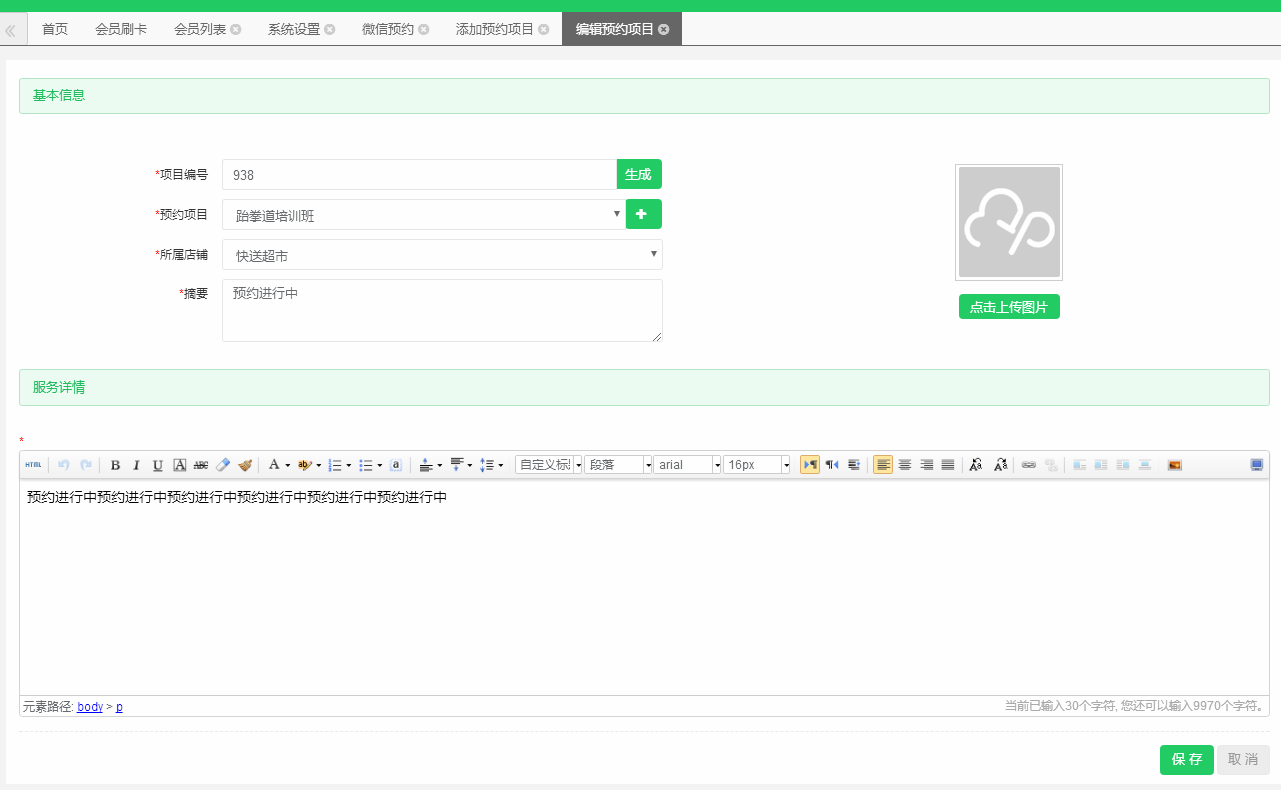Click 点击上传图片 upload button

tap(1009, 307)
